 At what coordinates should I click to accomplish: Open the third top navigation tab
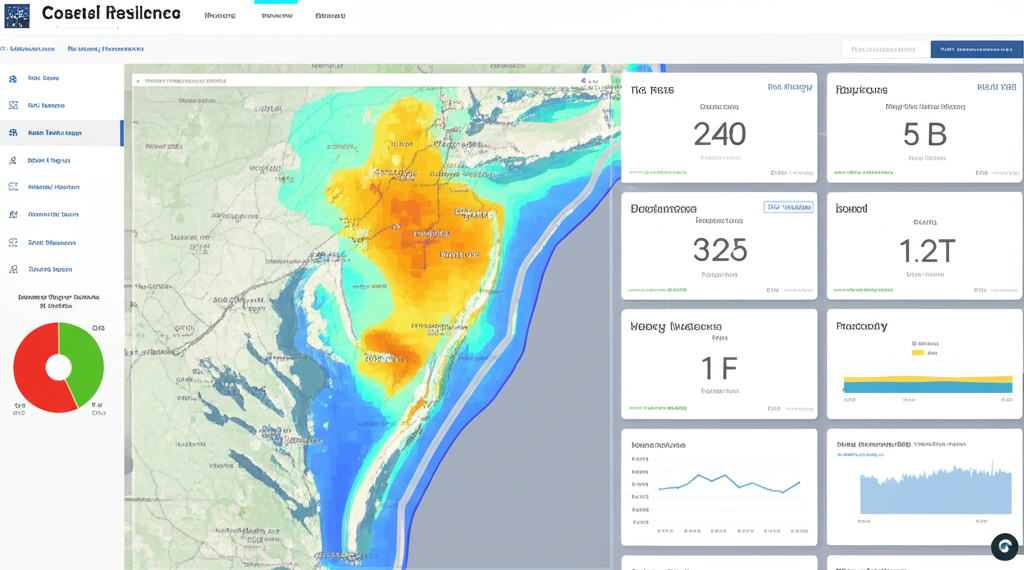(x=330, y=16)
